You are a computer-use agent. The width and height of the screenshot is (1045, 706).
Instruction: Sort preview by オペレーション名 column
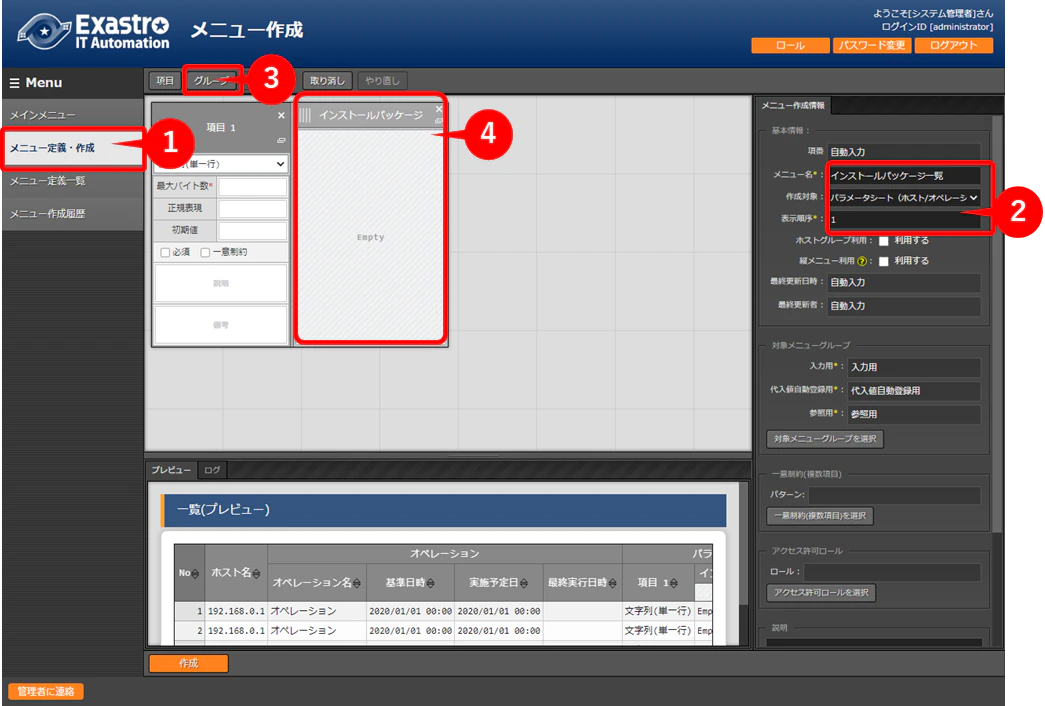tap(357, 583)
